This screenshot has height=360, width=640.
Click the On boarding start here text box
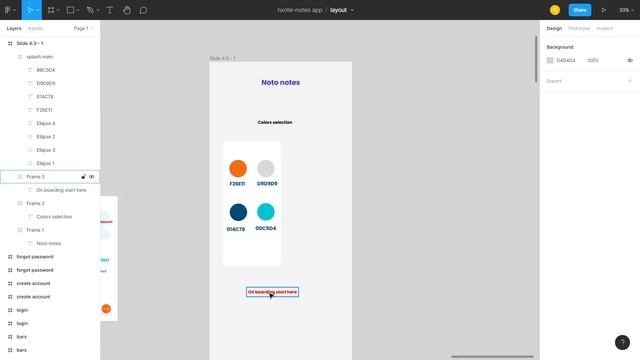click(272, 292)
